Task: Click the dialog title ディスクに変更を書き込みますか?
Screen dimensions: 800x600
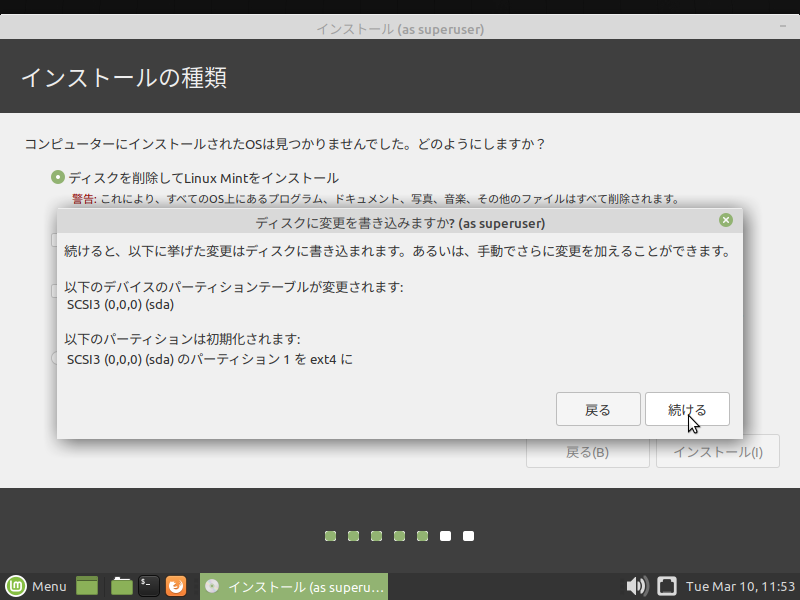Action: (x=400, y=223)
